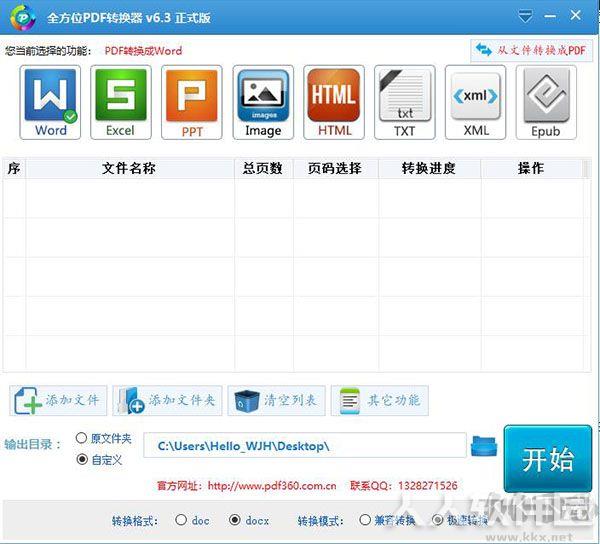Screen dimensions: 600x544
Task: Click the 添加文件夹 add folder button
Action: click(x=167, y=401)
